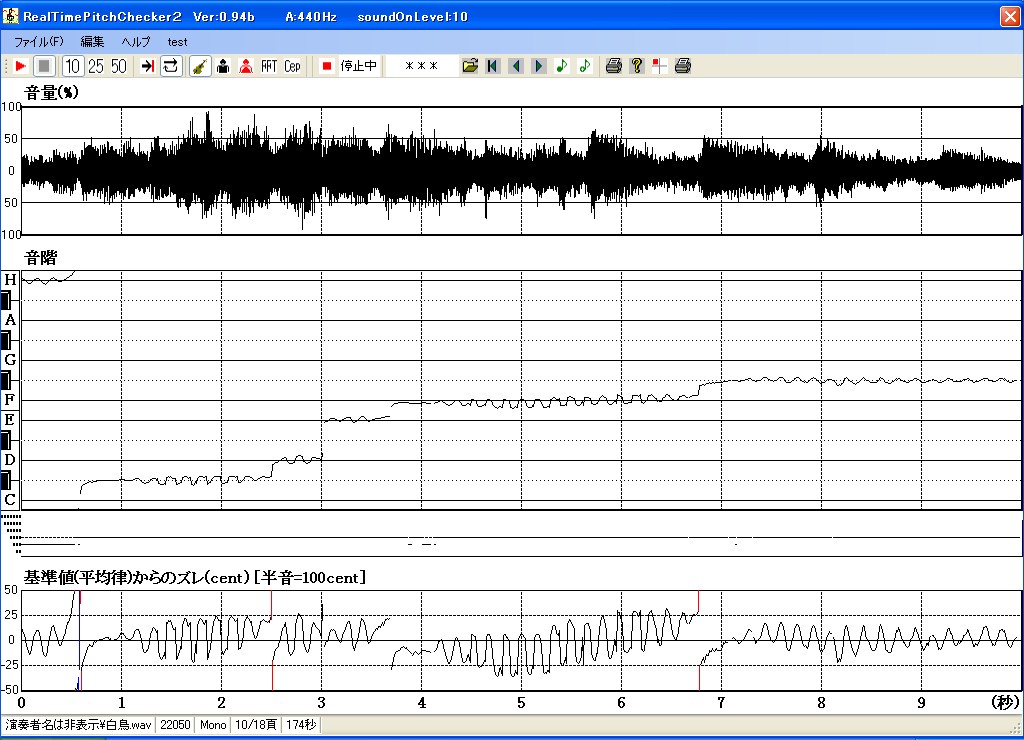The width and height of the screenshot is (1024, 740).
Task: Click the toolbar drag grip handle
Action: (x=6, y=66)
